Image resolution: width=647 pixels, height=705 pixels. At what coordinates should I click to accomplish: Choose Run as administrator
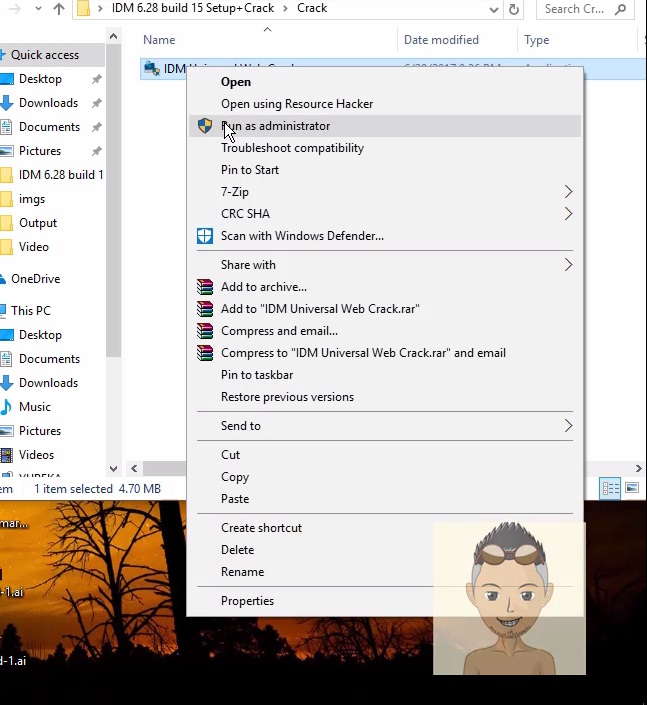coord(384,126)
